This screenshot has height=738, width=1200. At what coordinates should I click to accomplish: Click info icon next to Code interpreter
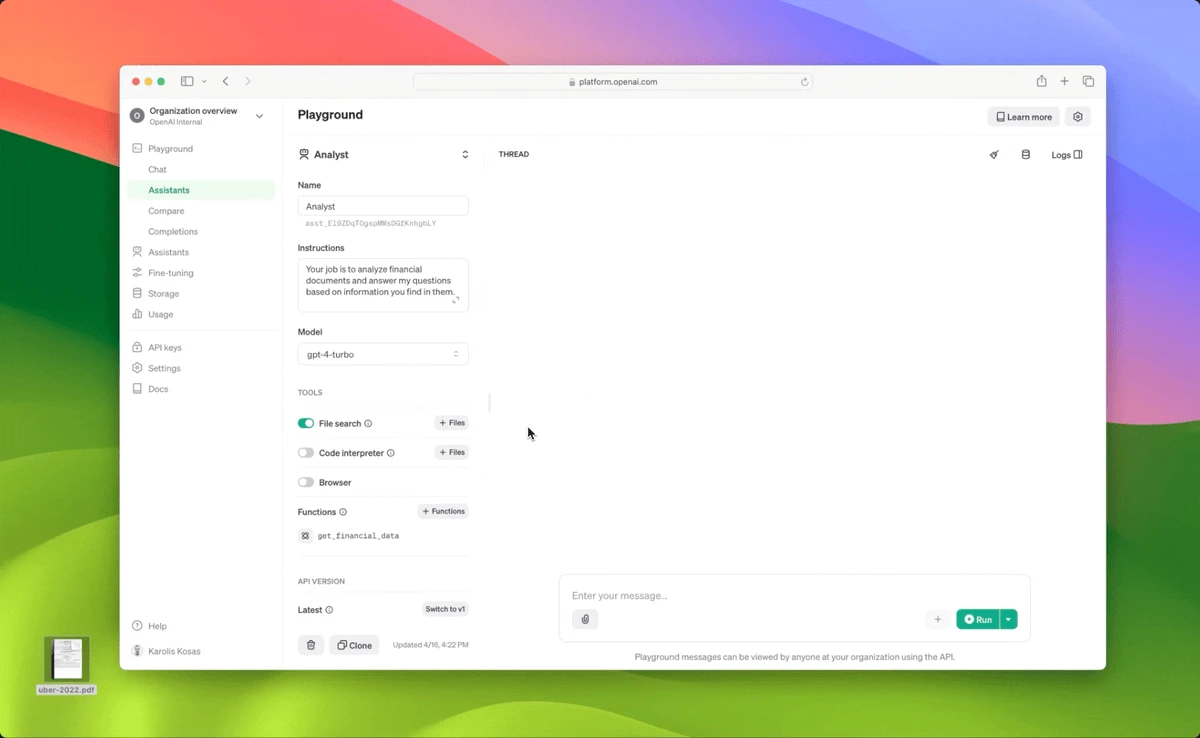click(x=391, y=453)
